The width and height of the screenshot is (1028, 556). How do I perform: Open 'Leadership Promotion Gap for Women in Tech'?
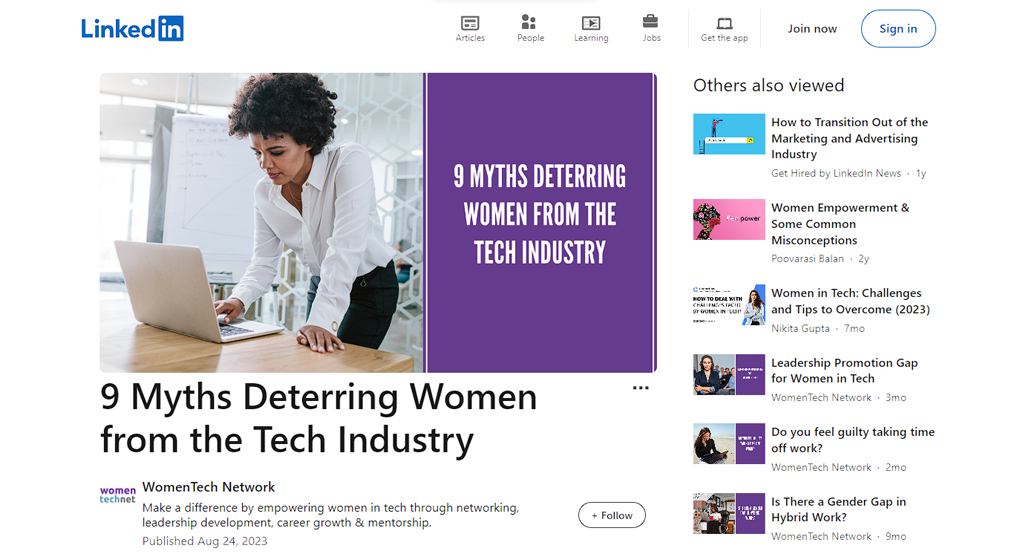(x=844, y=371)
